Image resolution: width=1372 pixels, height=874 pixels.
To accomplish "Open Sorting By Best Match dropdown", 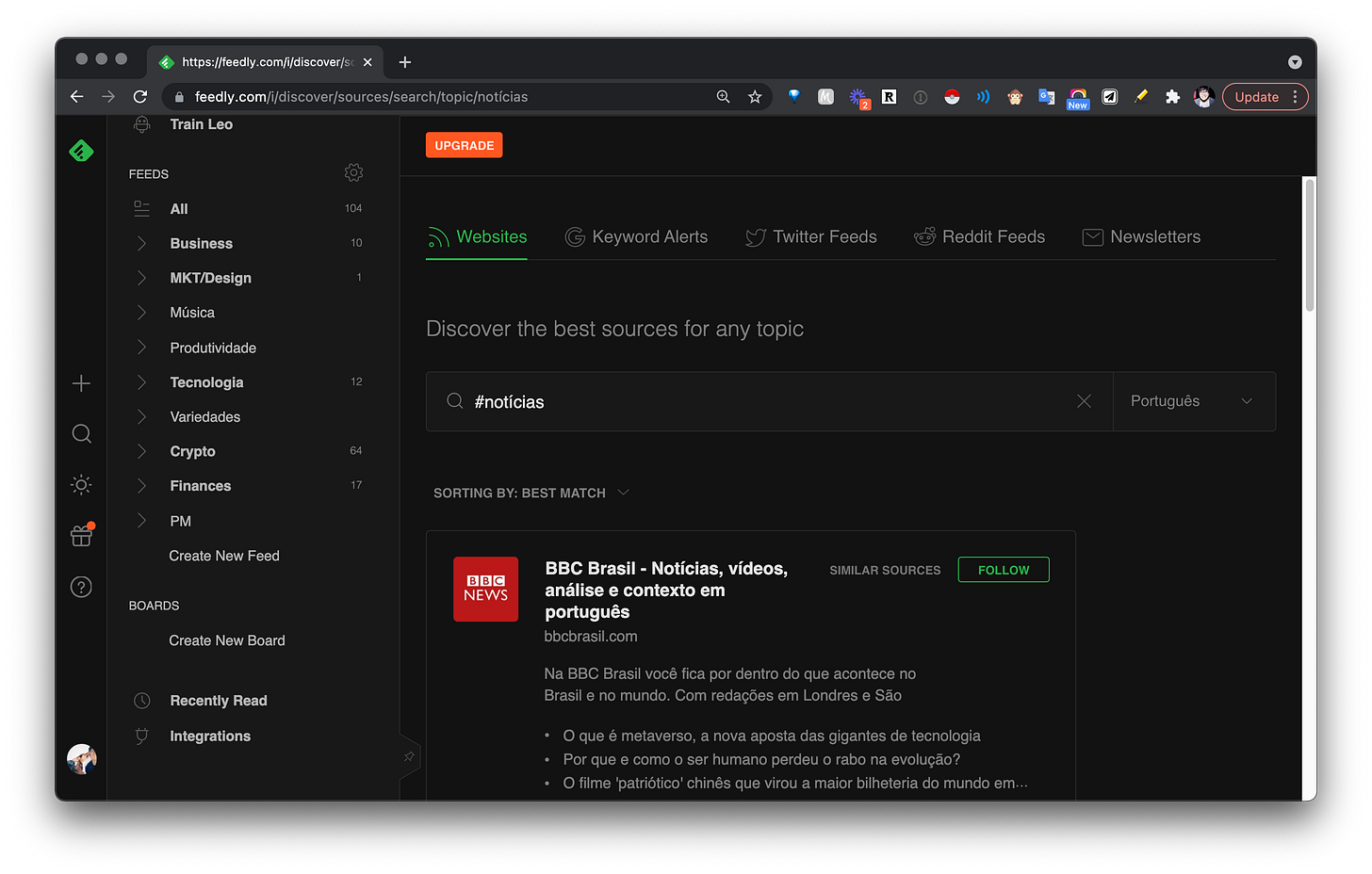I will (x=531, y=493).
